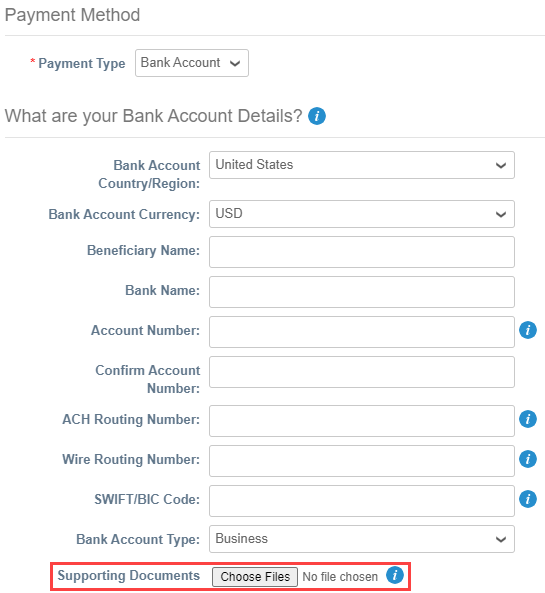Click info icon next to SWIFT/BIC Code

click(528, 499)
